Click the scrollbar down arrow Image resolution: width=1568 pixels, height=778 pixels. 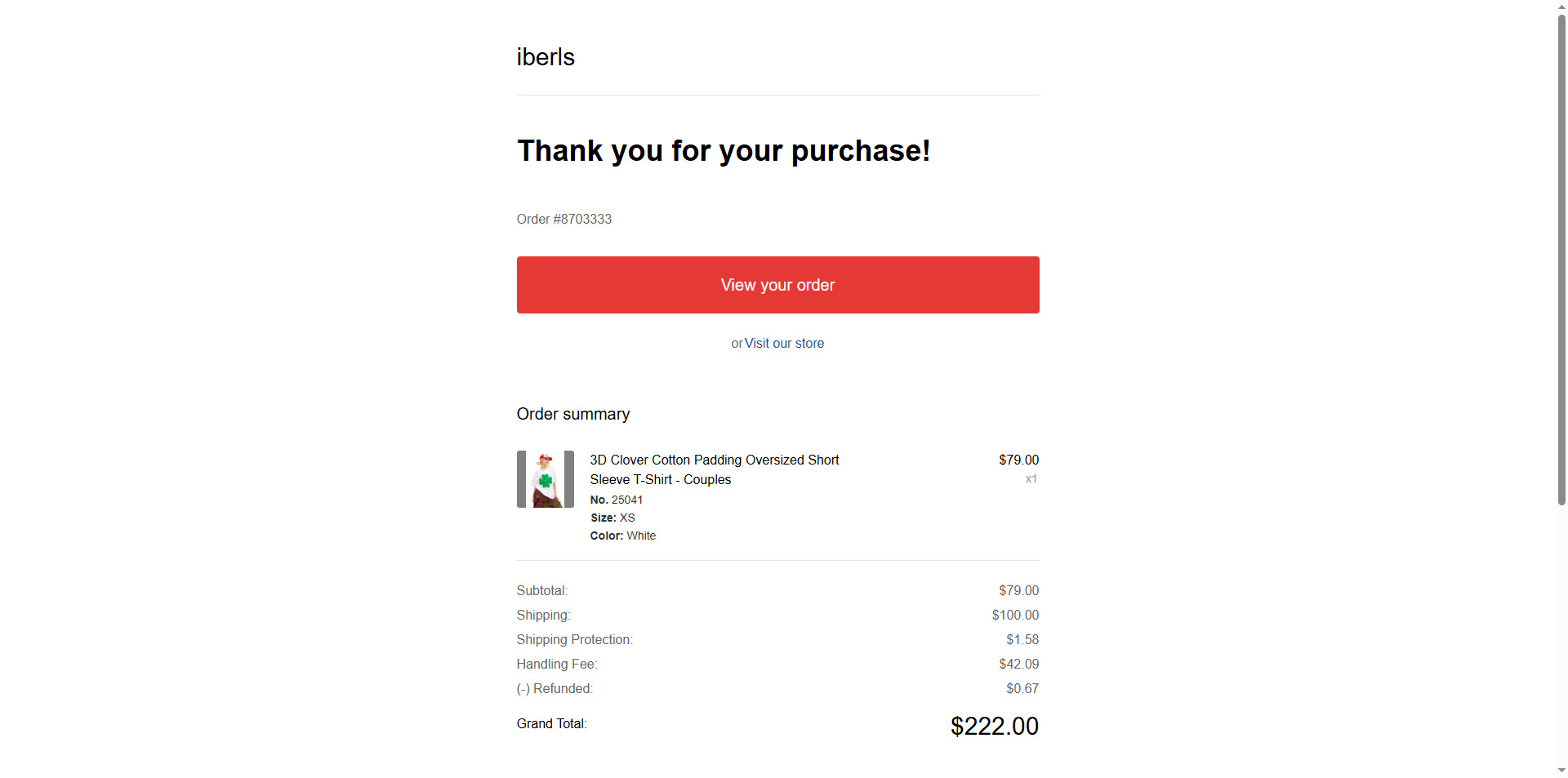click(x=1561, y=770)
